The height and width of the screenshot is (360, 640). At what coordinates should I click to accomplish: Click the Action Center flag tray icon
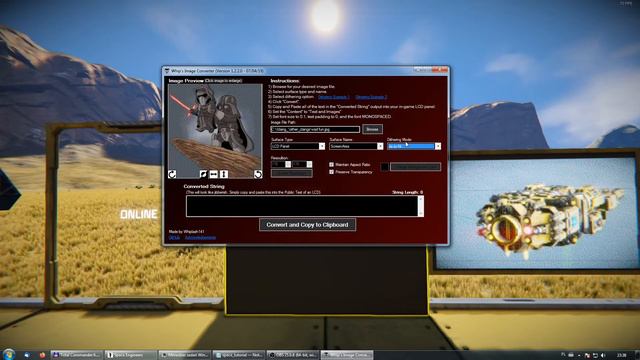(587, 356)
